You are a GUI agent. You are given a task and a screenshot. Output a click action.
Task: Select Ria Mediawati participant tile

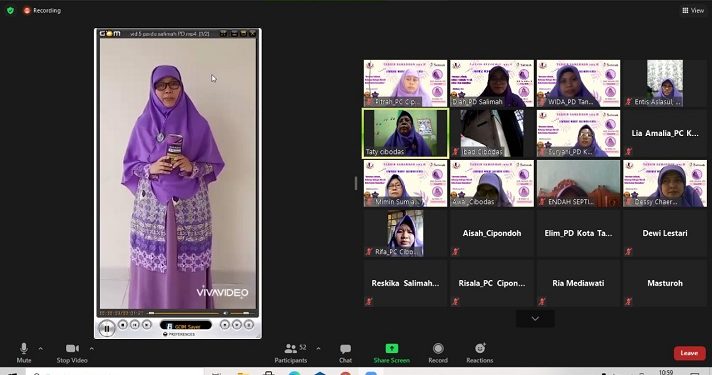(578, 283)
